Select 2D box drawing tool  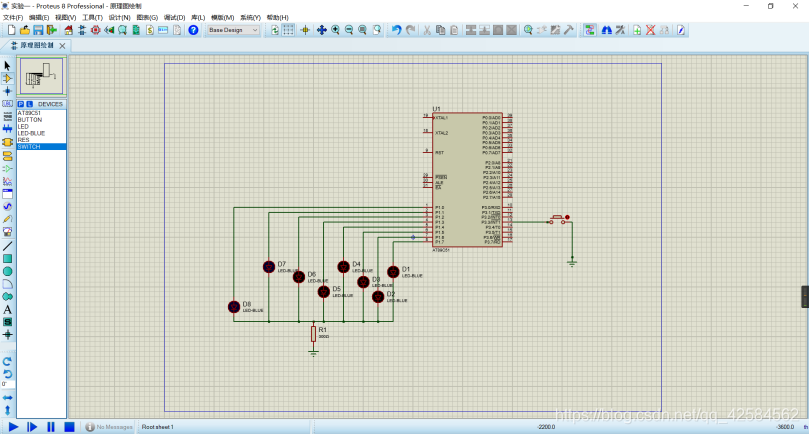tap(7, 259)
